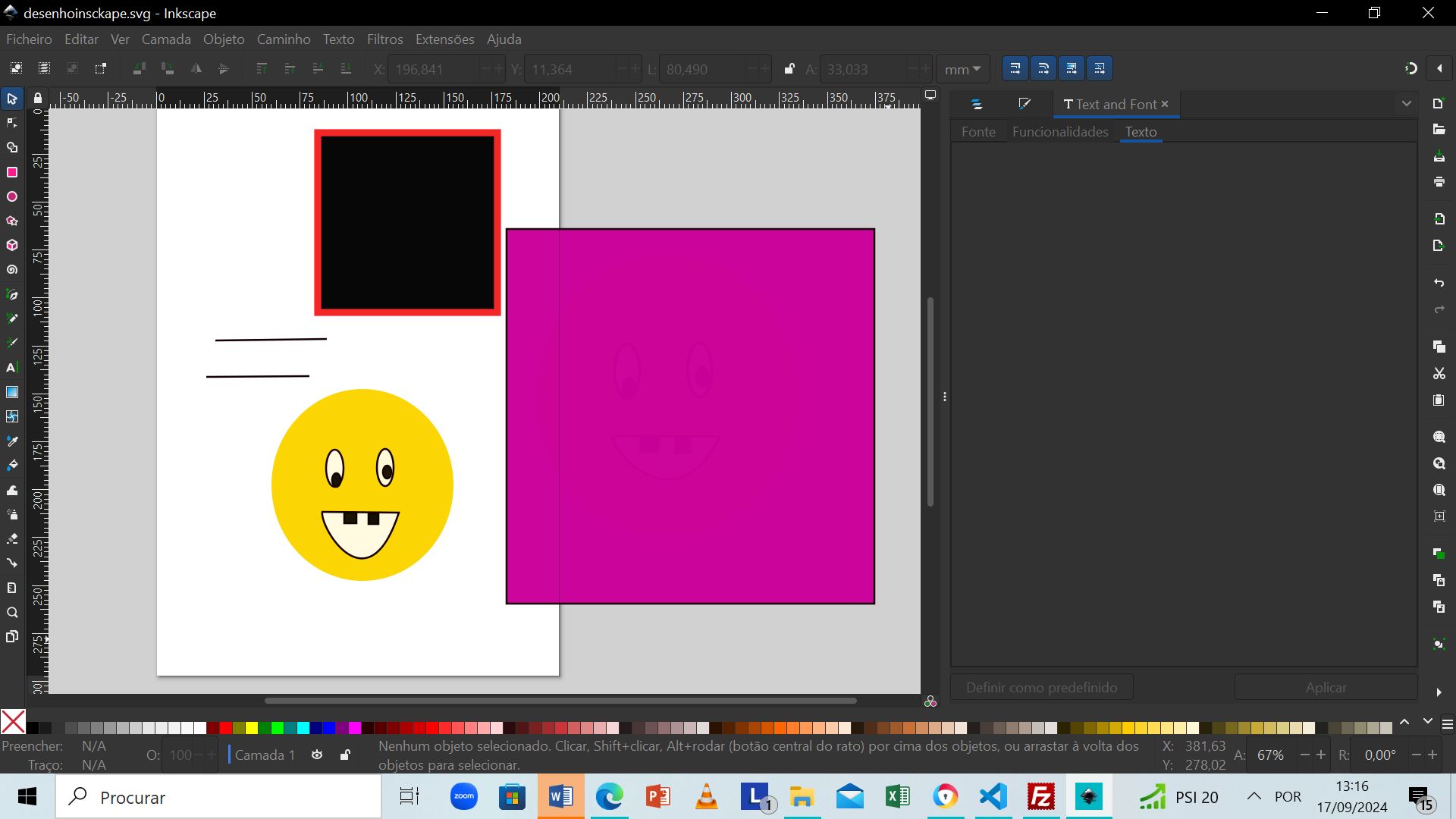Open the Extensões menu
Screen dimensions: 1456x819
tap(444, 39)
